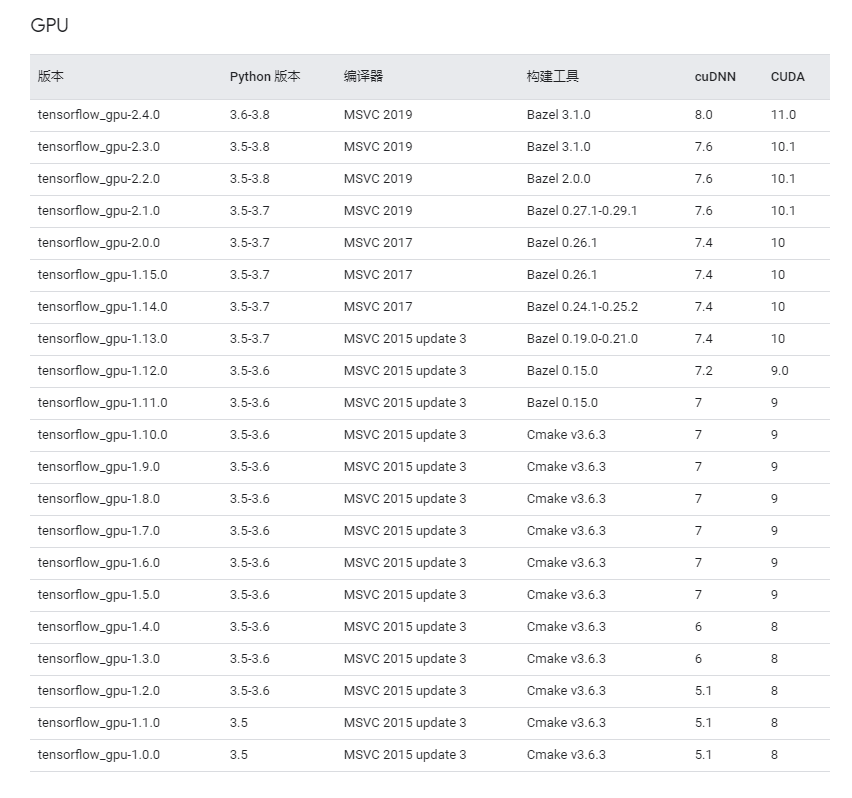
Task: Click the GPU section heading
Action: (x=49, y=25)
